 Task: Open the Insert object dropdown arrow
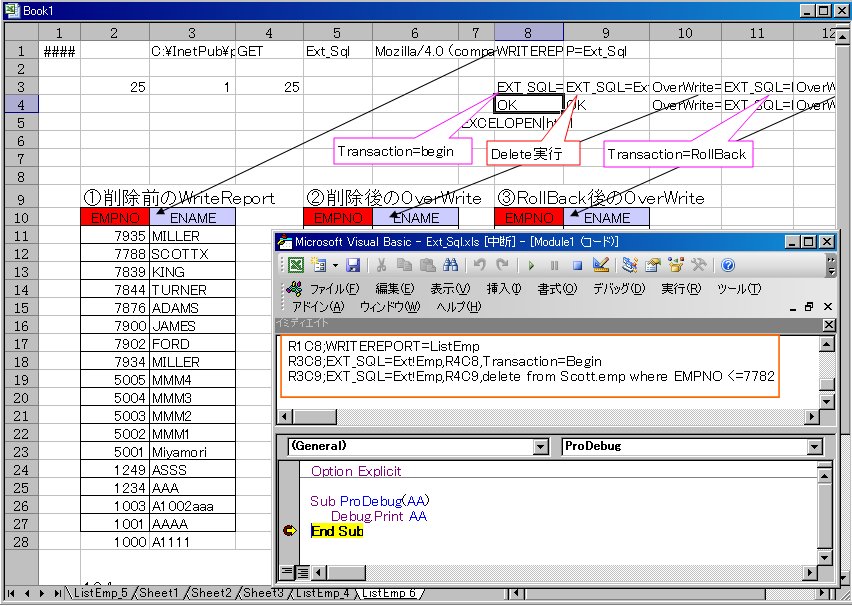point(335,265)
